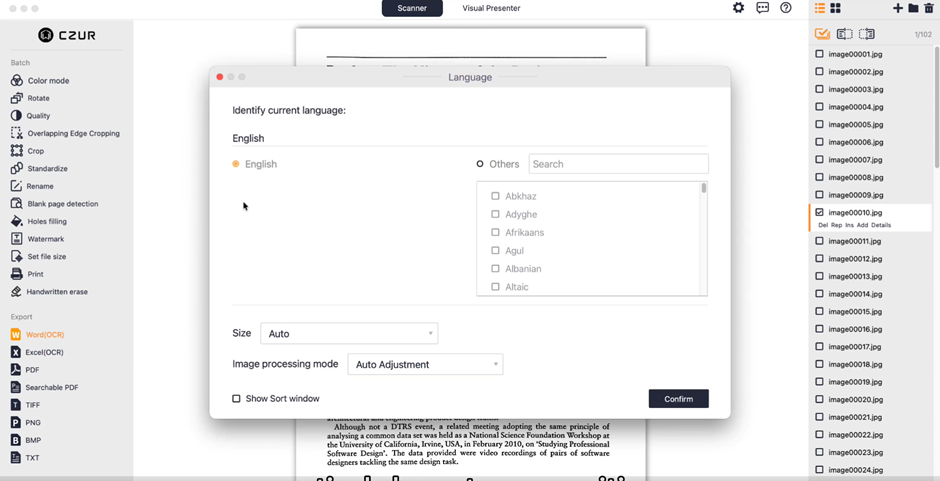Image resolution: width=940 pixels, height=481 pixels.
Task: Open the settings gear icon
Action: click(738, 8)
